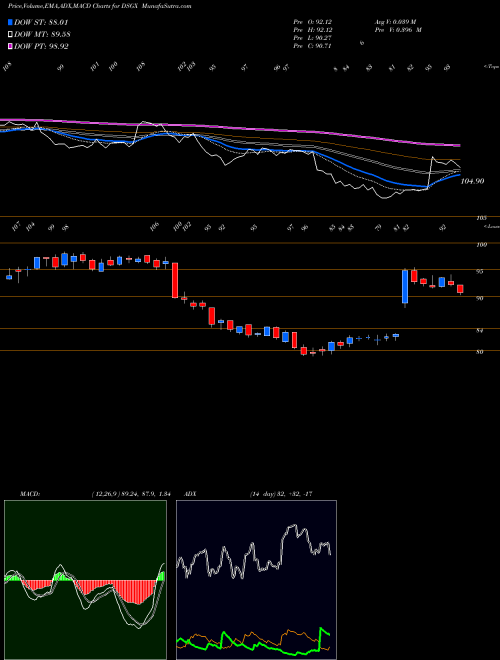Click the blue DOW ST legend swatch
This screenshot has width=500, height=660.
pyautogui.click(x=10, y=22)
